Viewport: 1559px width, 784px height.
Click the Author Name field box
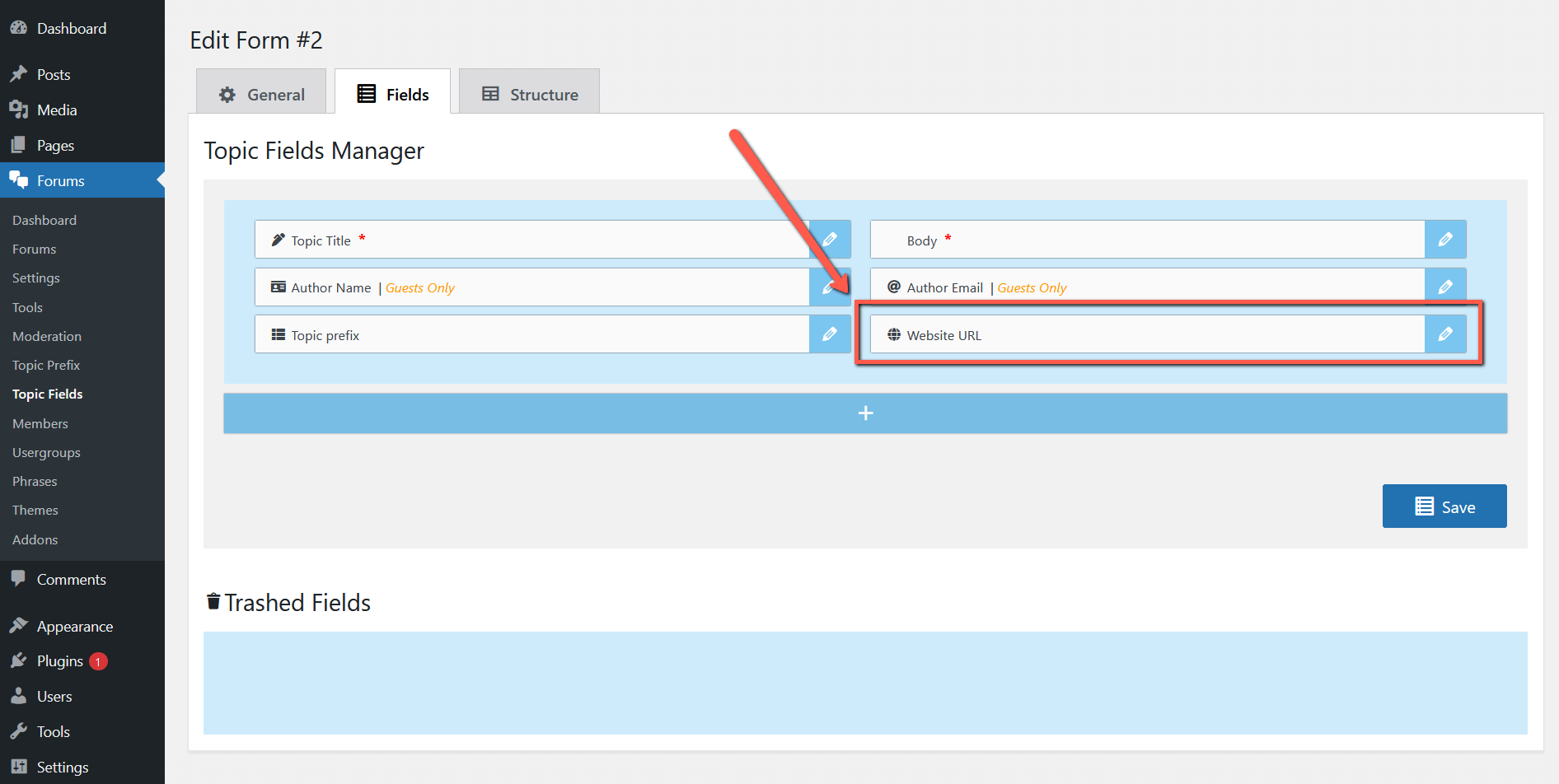531,287
